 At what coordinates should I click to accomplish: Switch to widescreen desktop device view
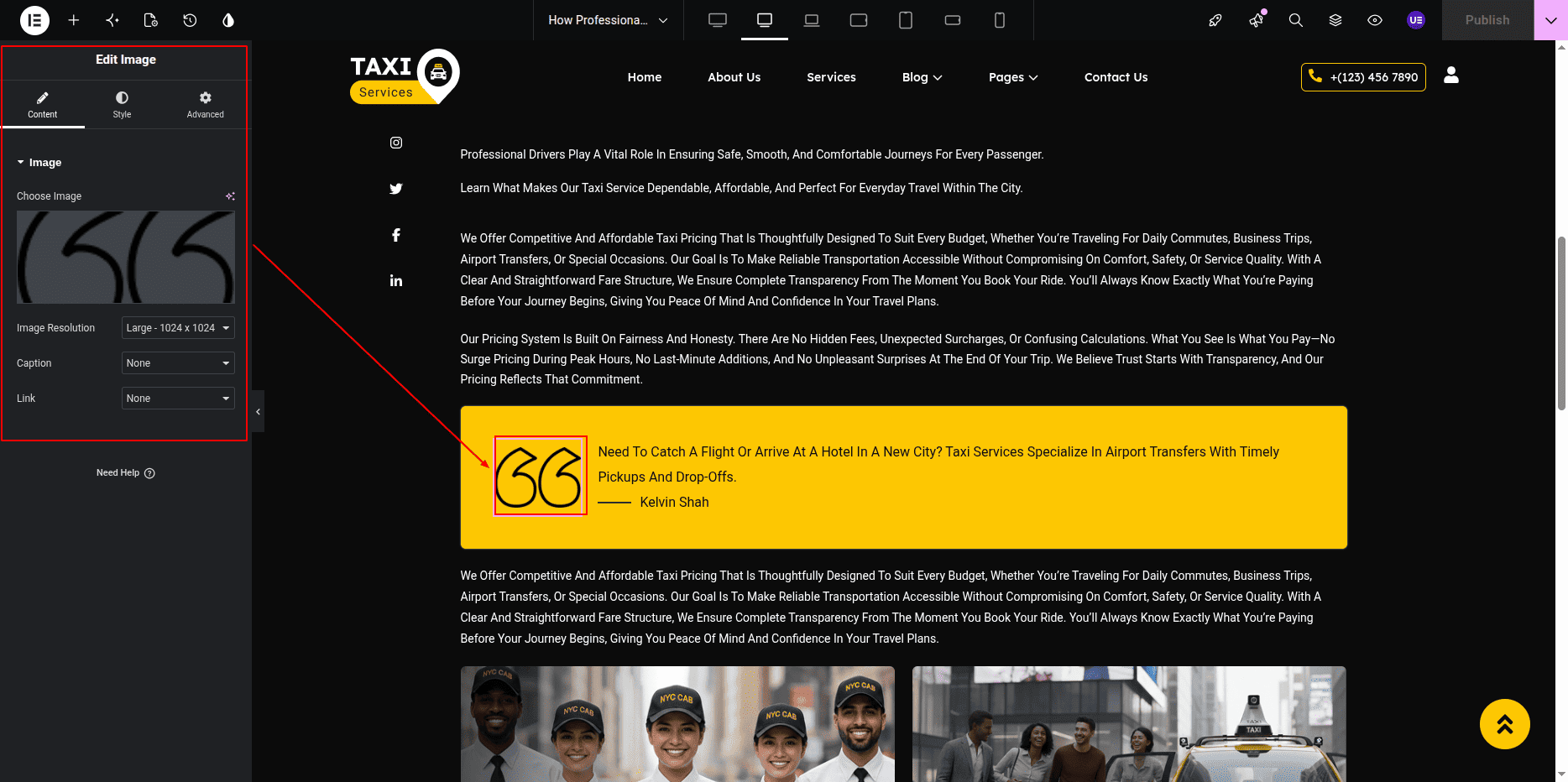[x=718, y=20]
